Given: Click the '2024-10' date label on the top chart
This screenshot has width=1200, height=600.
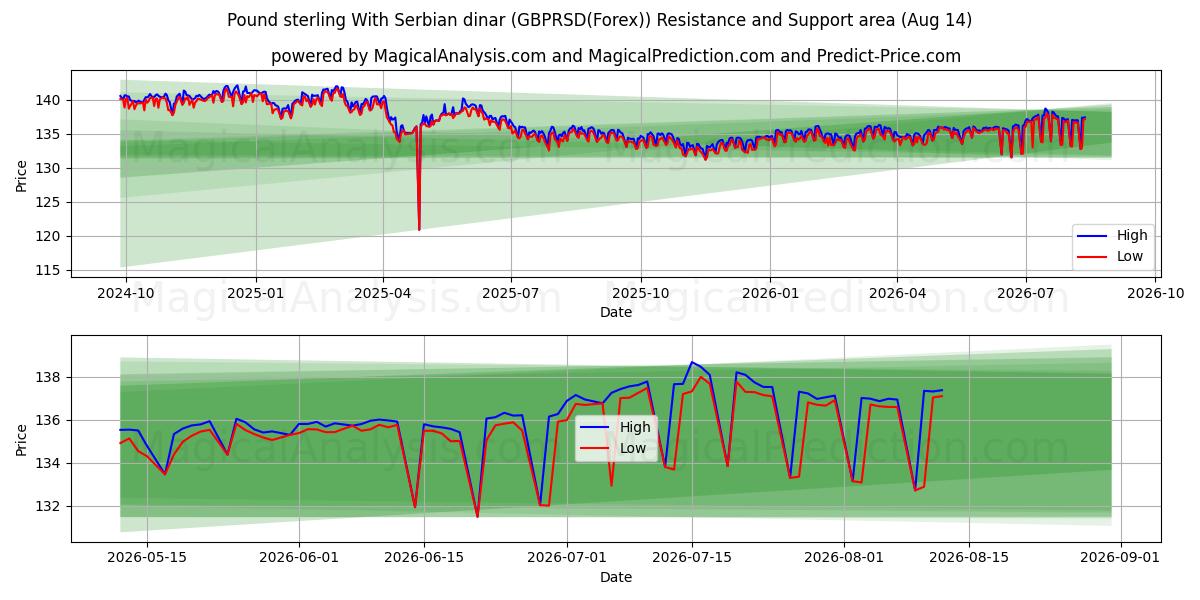Looking at the screenshot, I should point(127,294).
